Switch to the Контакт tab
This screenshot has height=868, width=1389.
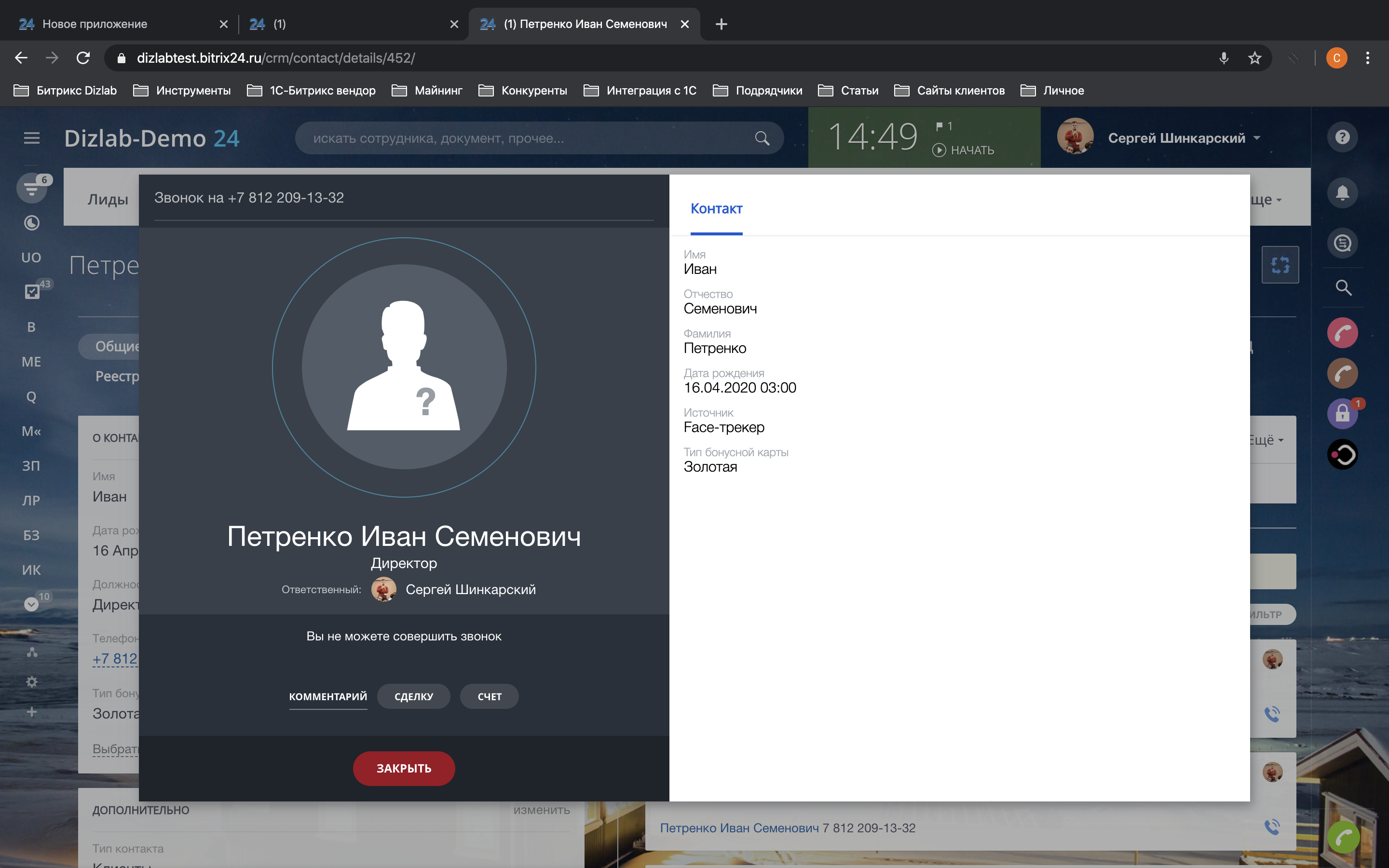716,209
